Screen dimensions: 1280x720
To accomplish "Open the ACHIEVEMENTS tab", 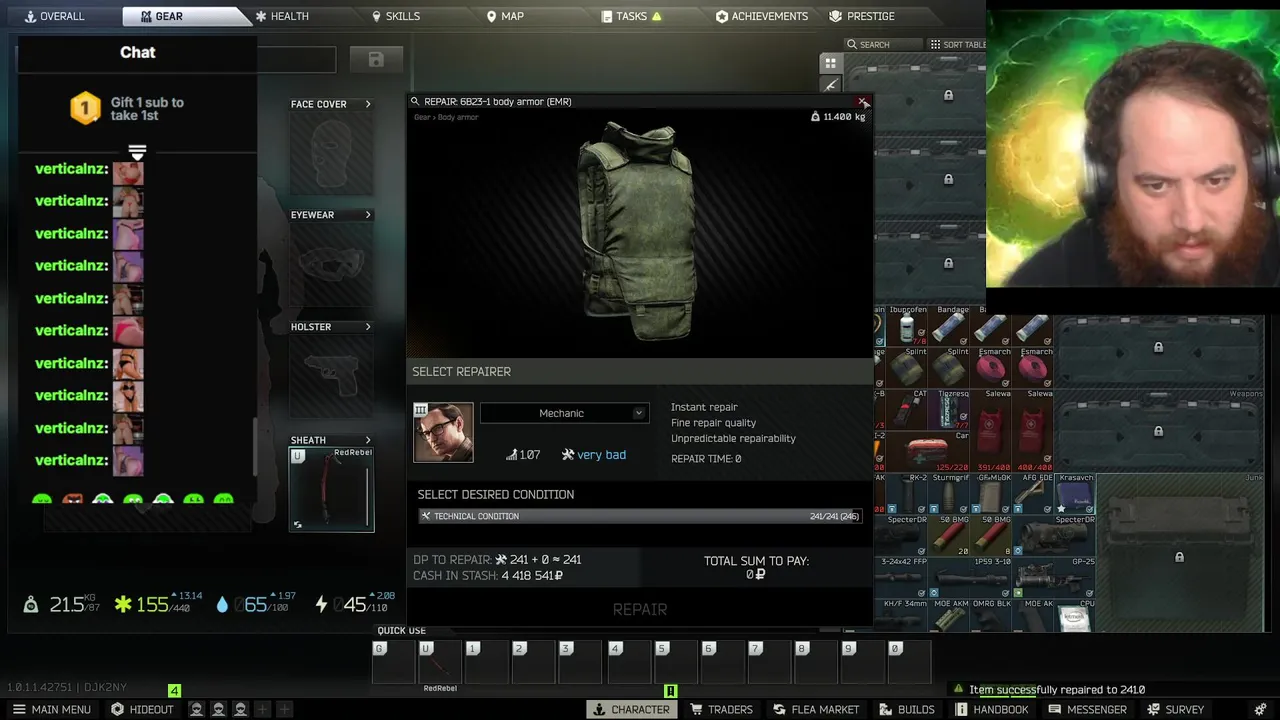I will pos(761,16).
